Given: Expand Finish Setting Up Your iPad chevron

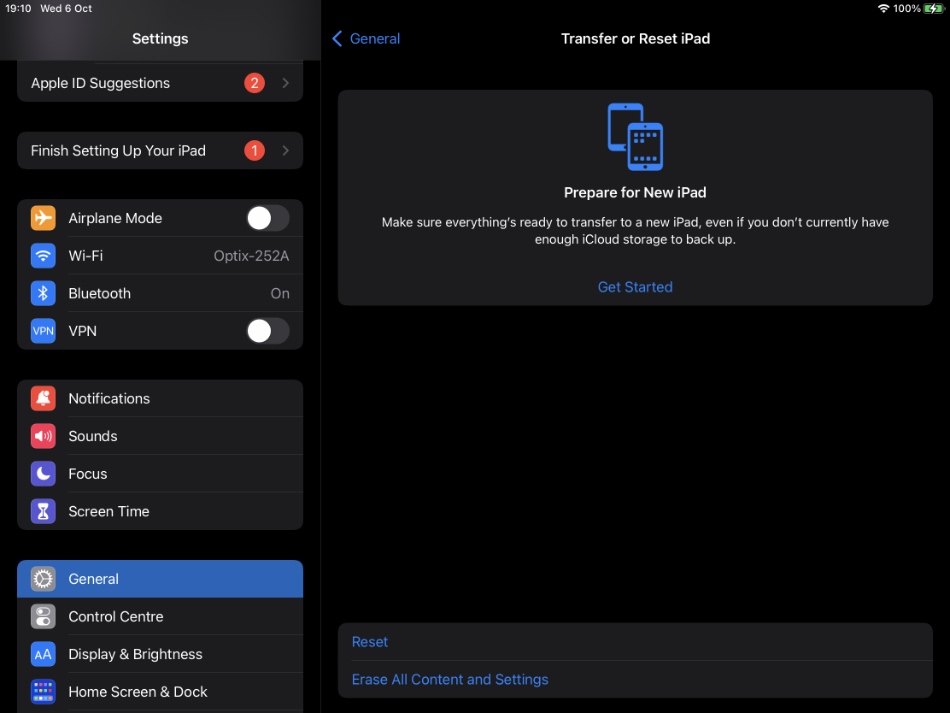Looking at the screenshot, I should coord(285,150).
